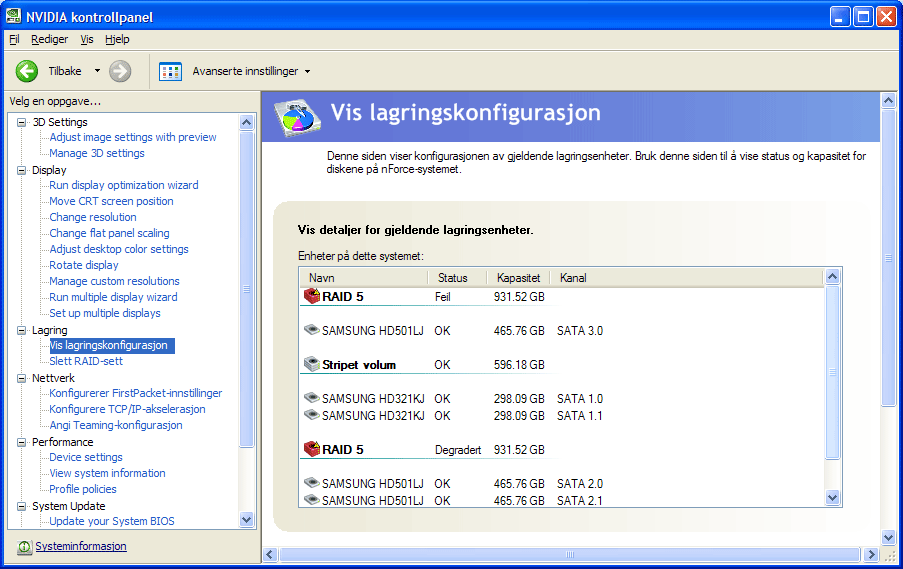903x569 pixels.
Task: Click the Systeminformasjon link
Action: click(81, 546)
